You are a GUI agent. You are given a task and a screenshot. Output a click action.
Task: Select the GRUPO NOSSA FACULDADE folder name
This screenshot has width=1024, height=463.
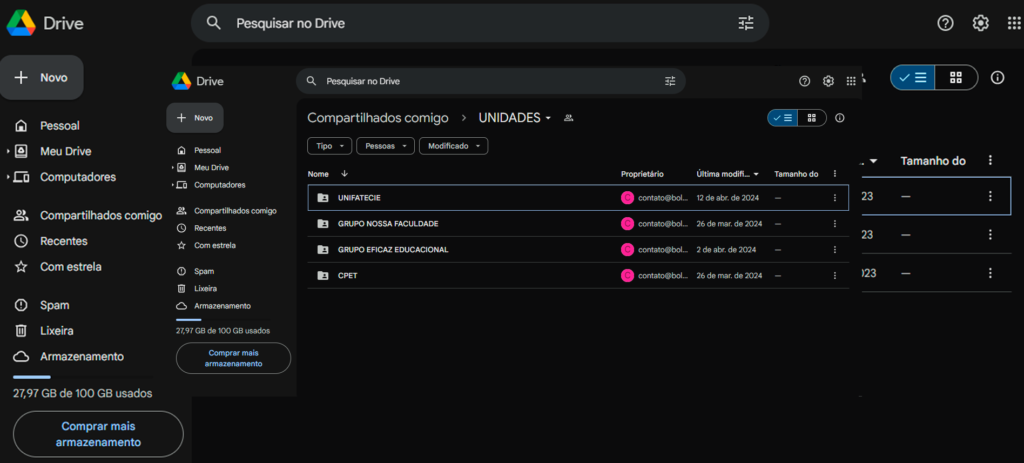[x=388, y=223]
